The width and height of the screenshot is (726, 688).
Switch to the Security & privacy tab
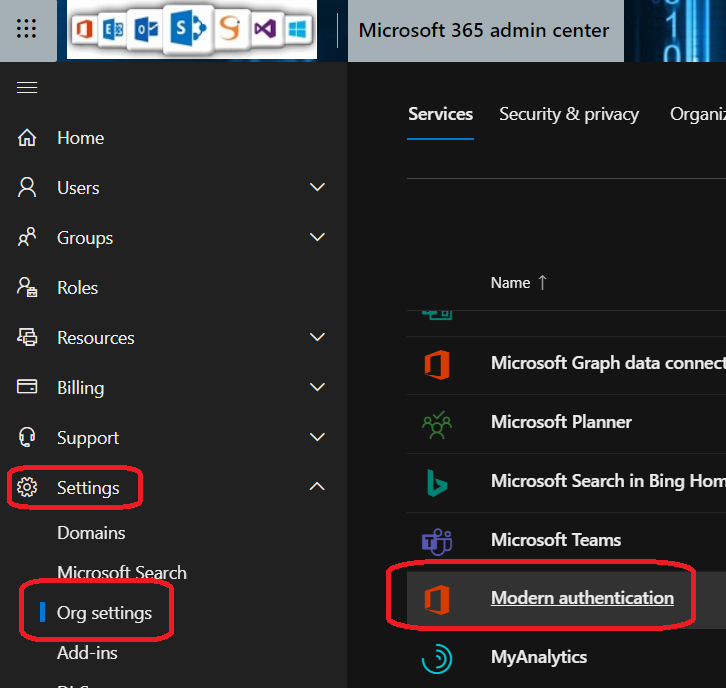[x=569, y=114]
